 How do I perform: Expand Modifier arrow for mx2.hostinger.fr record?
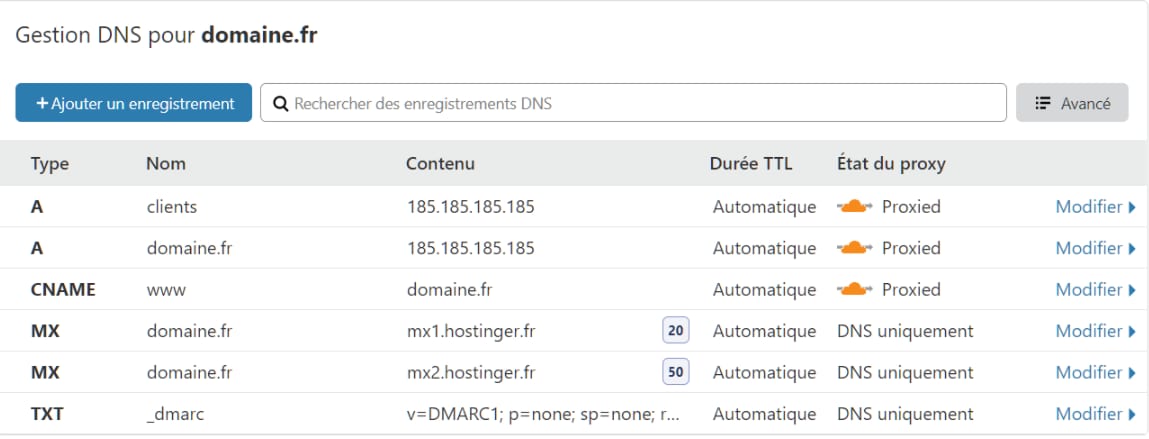(1132, 373)
